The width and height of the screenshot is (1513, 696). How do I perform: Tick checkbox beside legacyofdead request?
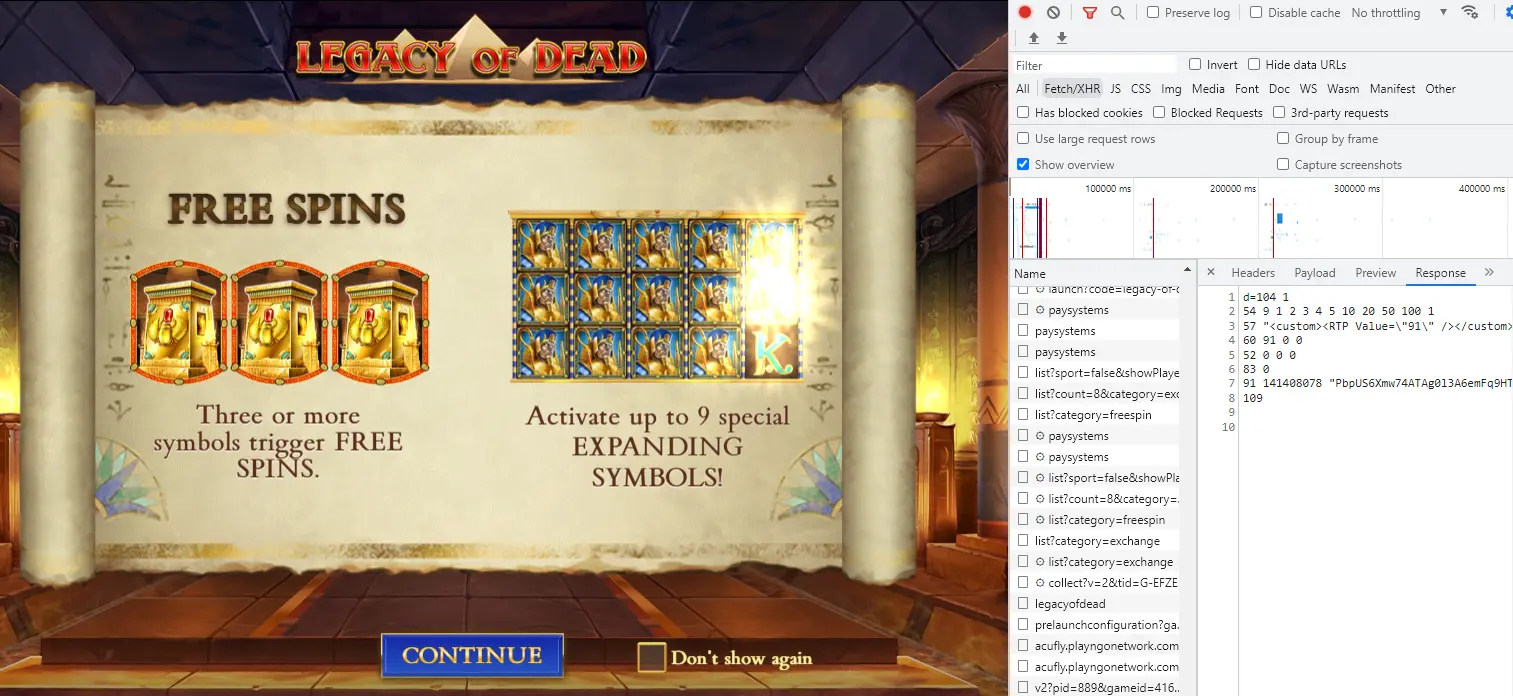pos(1023,604)
